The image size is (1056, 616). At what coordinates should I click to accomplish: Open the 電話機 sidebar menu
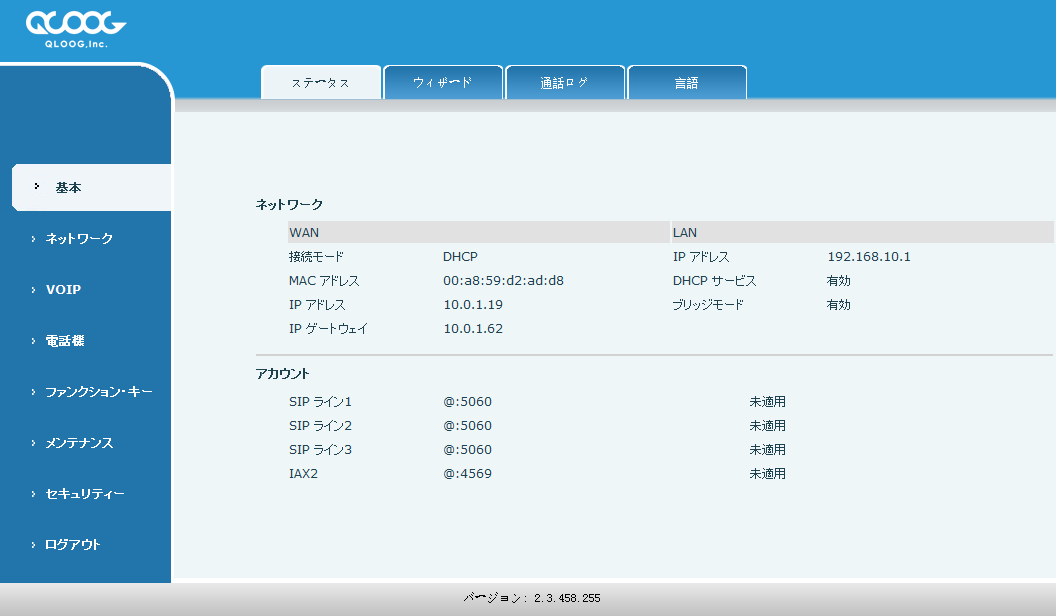[65, 341]
